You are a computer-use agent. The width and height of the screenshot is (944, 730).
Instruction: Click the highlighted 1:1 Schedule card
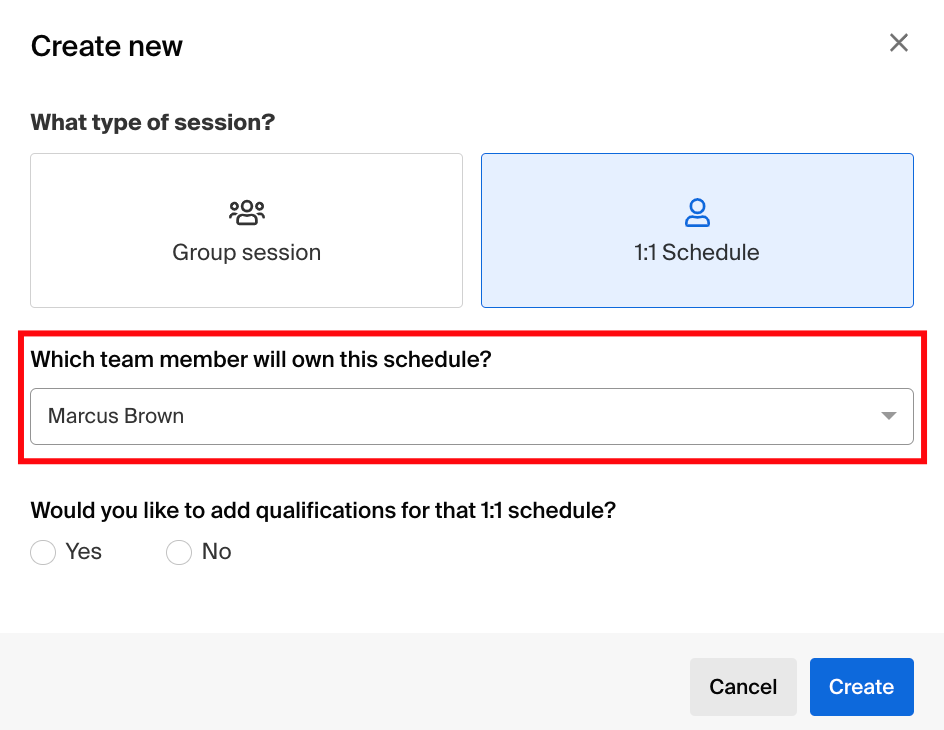click(x=697, y=230)
